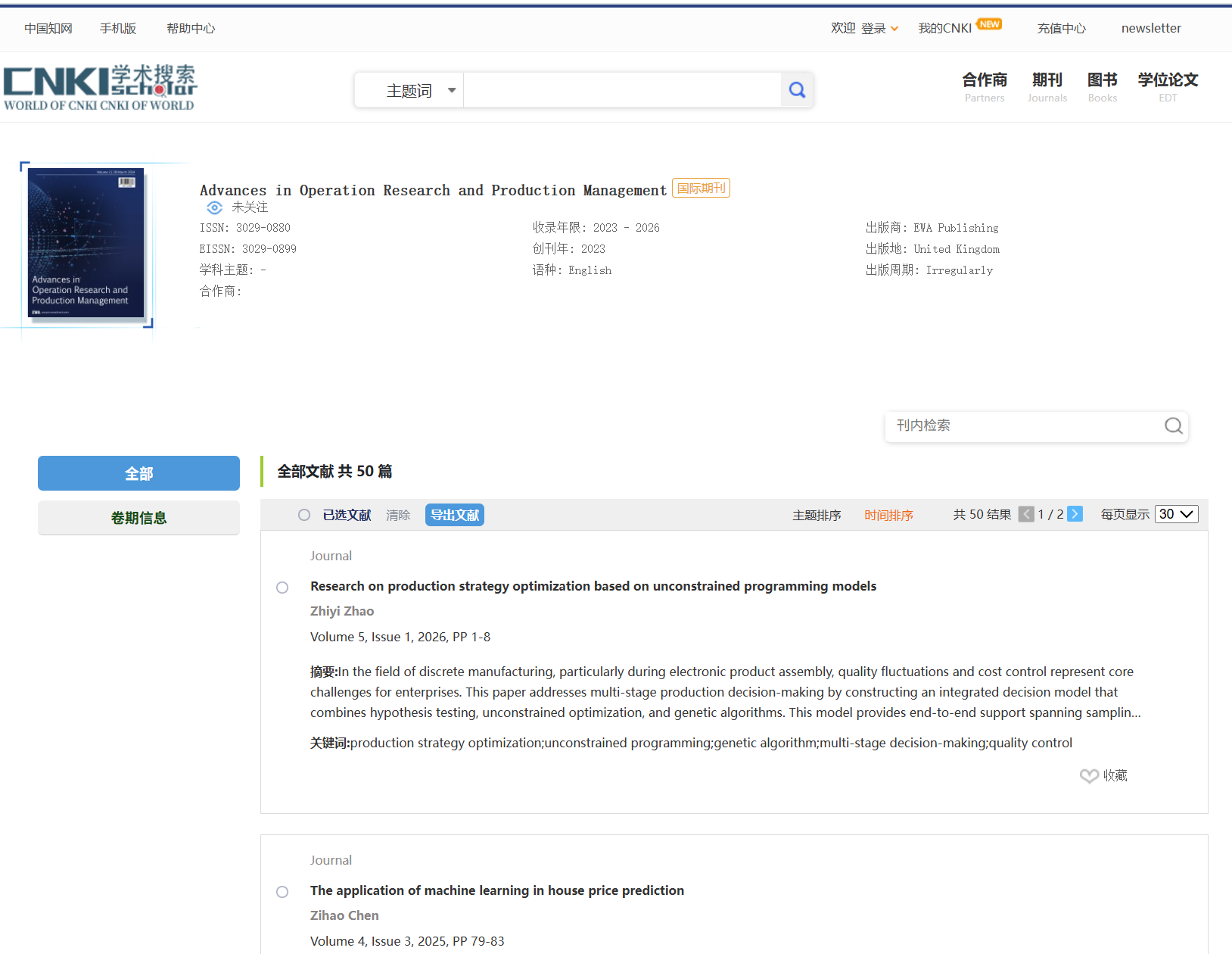
Task: Select all with the 已选文献 radio button
Action: pyautogui.click(x=304, y=515)
